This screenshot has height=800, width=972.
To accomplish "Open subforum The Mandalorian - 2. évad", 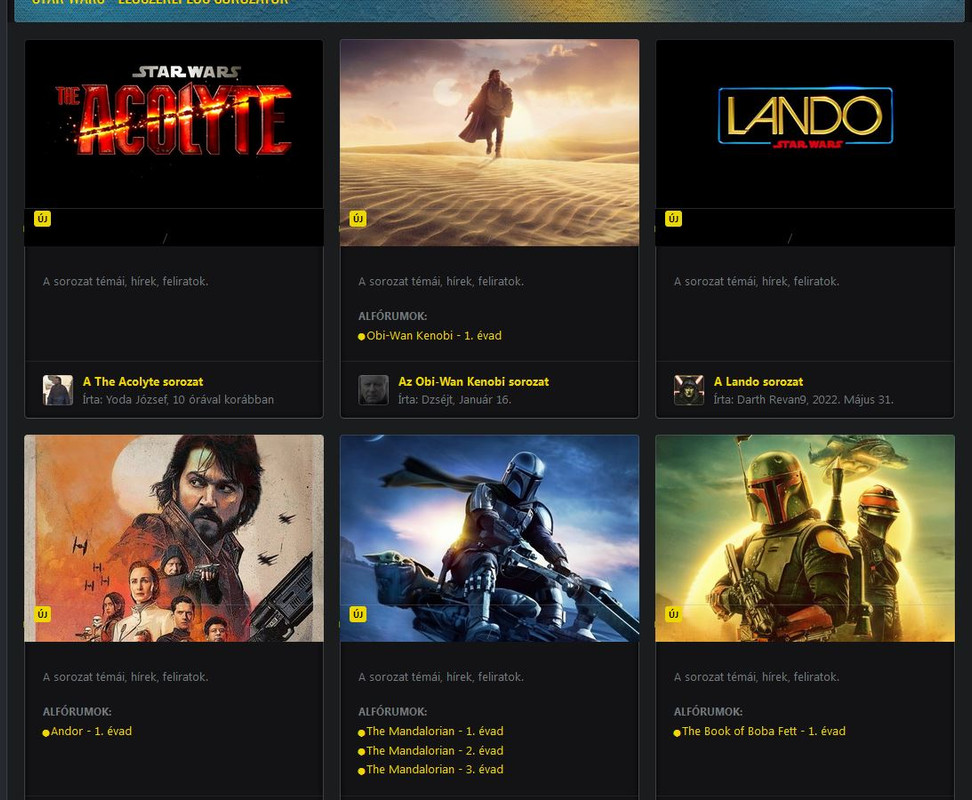I will (435, 750).
